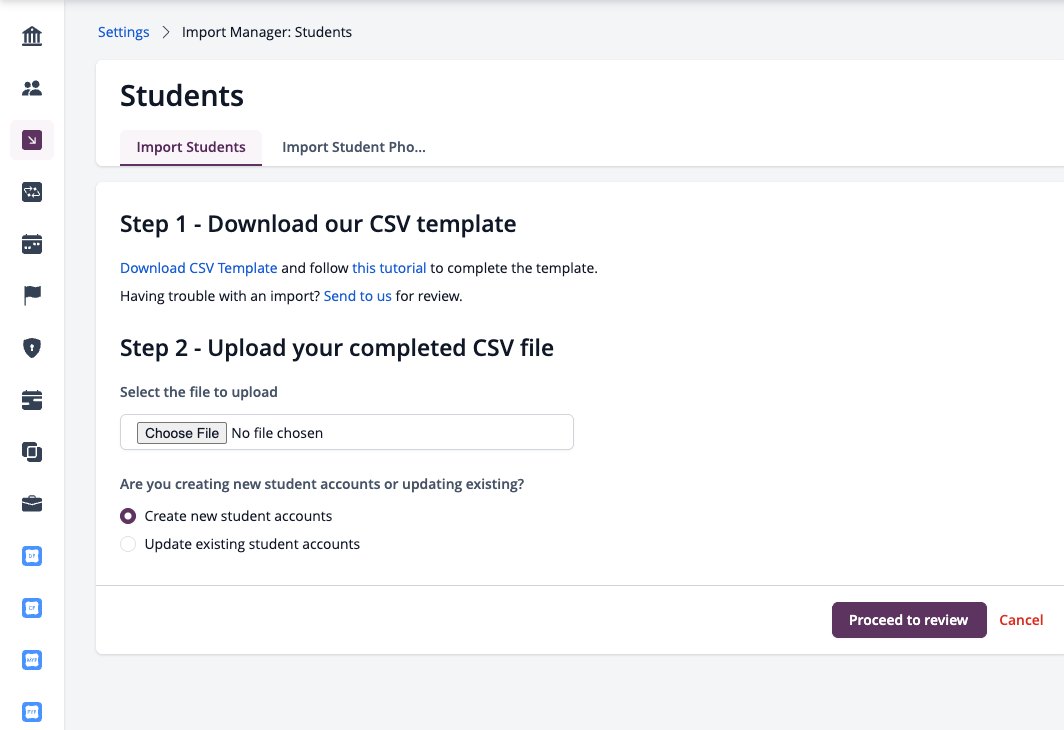
Task: Switch to Import Students tab
Action: coord(191,147)
